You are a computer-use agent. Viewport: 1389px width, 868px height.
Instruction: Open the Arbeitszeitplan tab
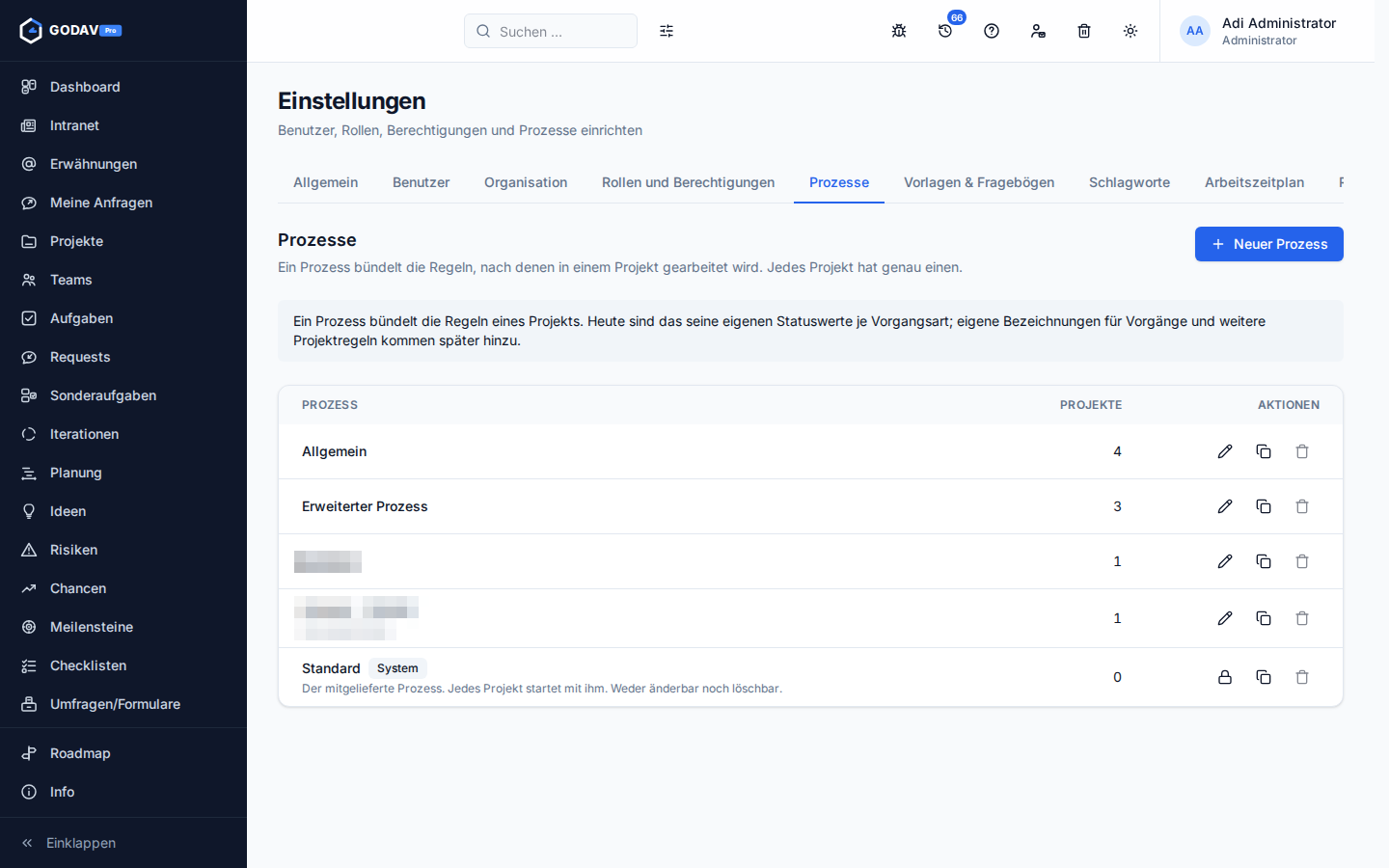click(x=1254, y=182)
